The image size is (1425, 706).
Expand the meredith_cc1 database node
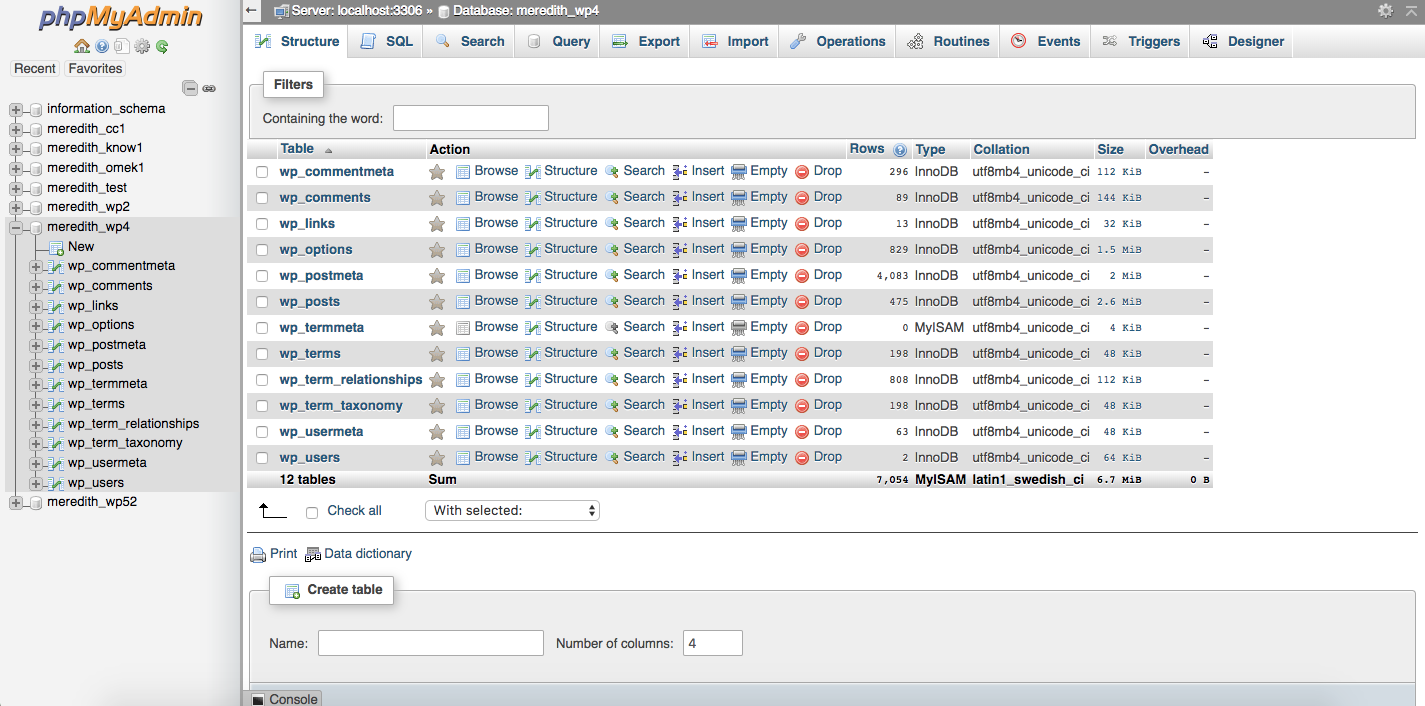(16, 130)
